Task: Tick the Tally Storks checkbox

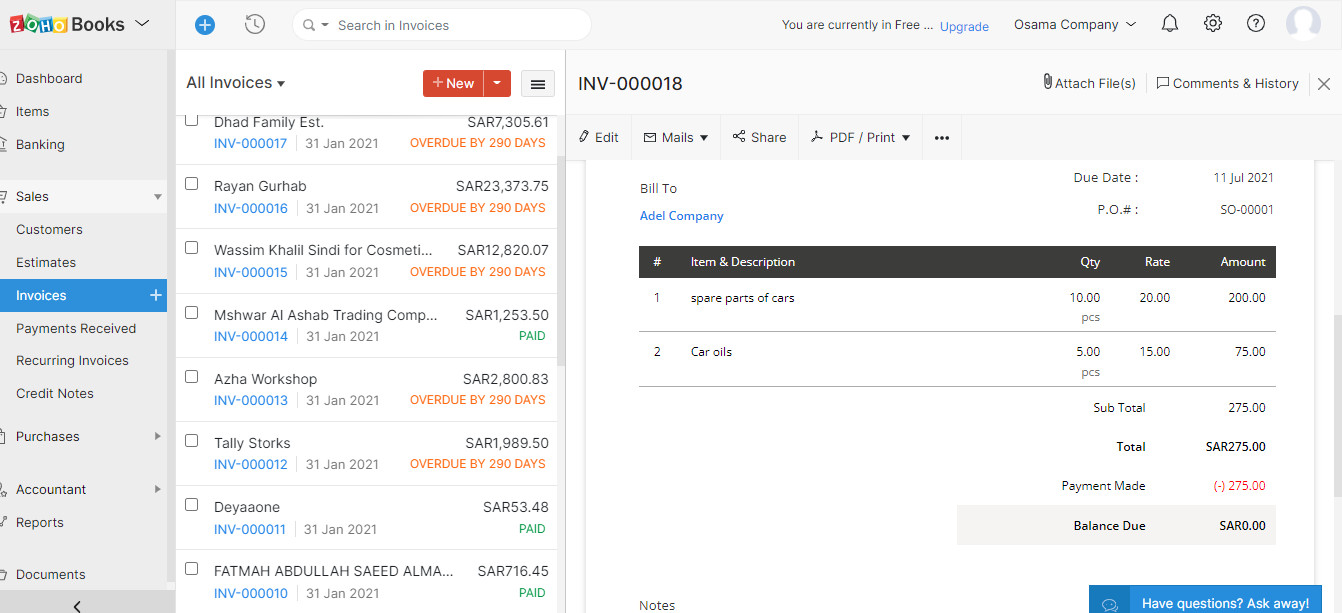Action: click(x=191, y=441)
